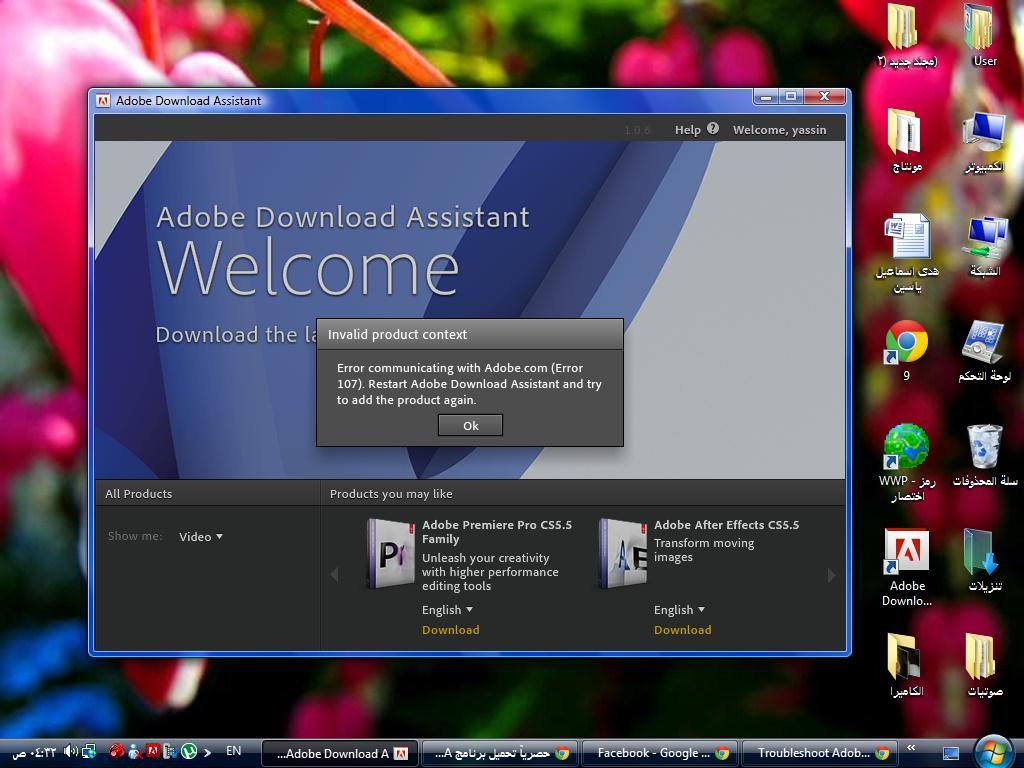
Task: Launch the Adobe Download Assistant desktop shortcut
Action: click(x=906, y=567)
